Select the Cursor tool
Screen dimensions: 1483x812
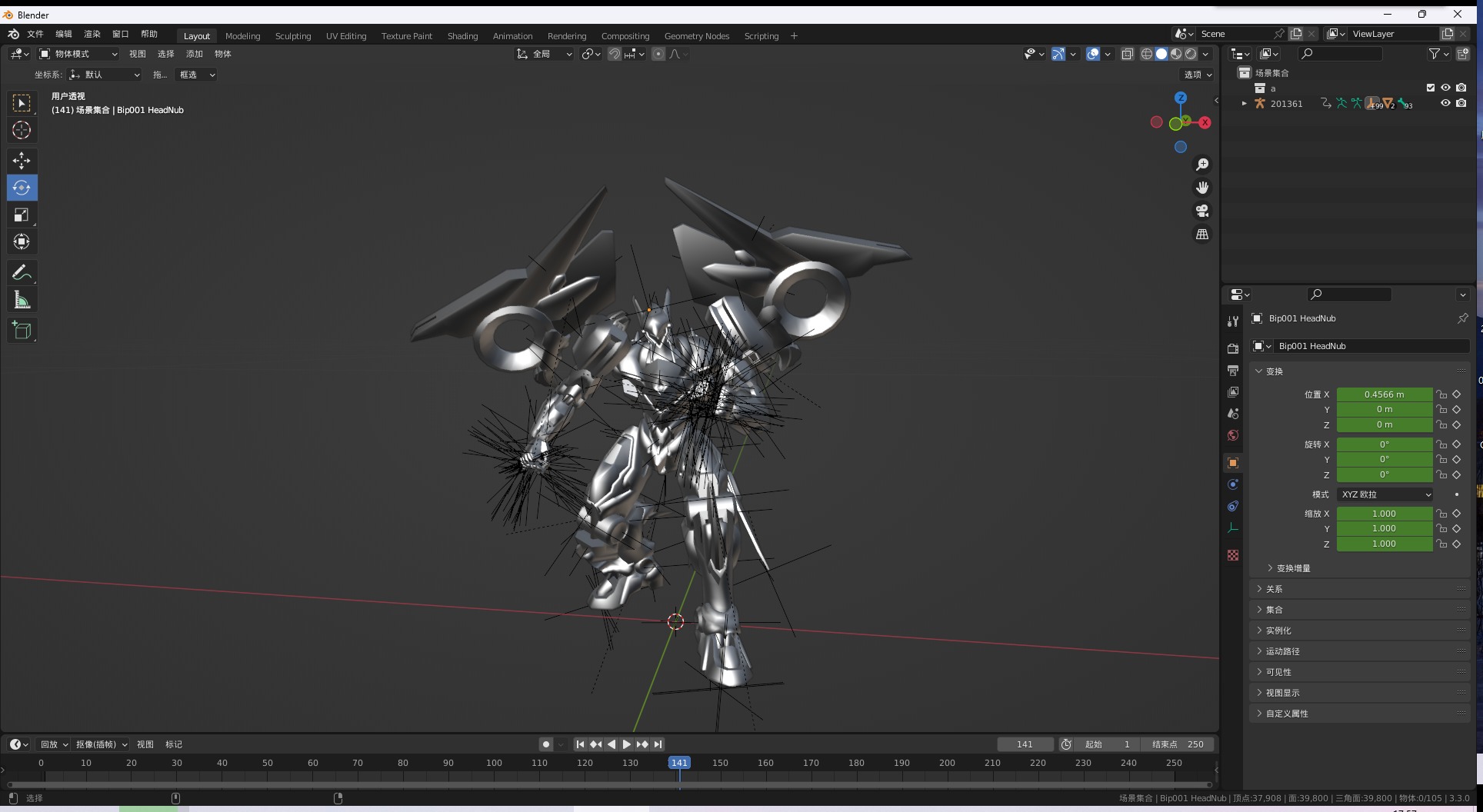click(x=22, y=130)
